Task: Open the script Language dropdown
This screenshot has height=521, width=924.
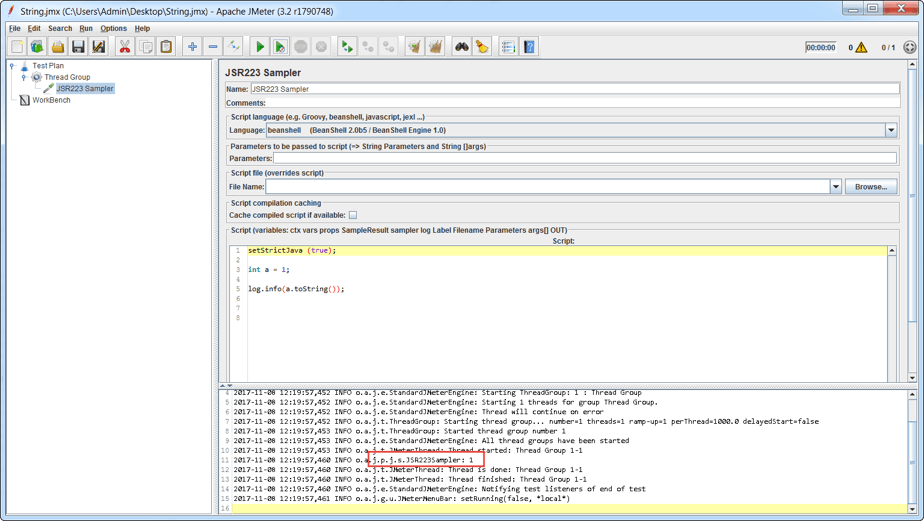Action: tap(891, 130)
